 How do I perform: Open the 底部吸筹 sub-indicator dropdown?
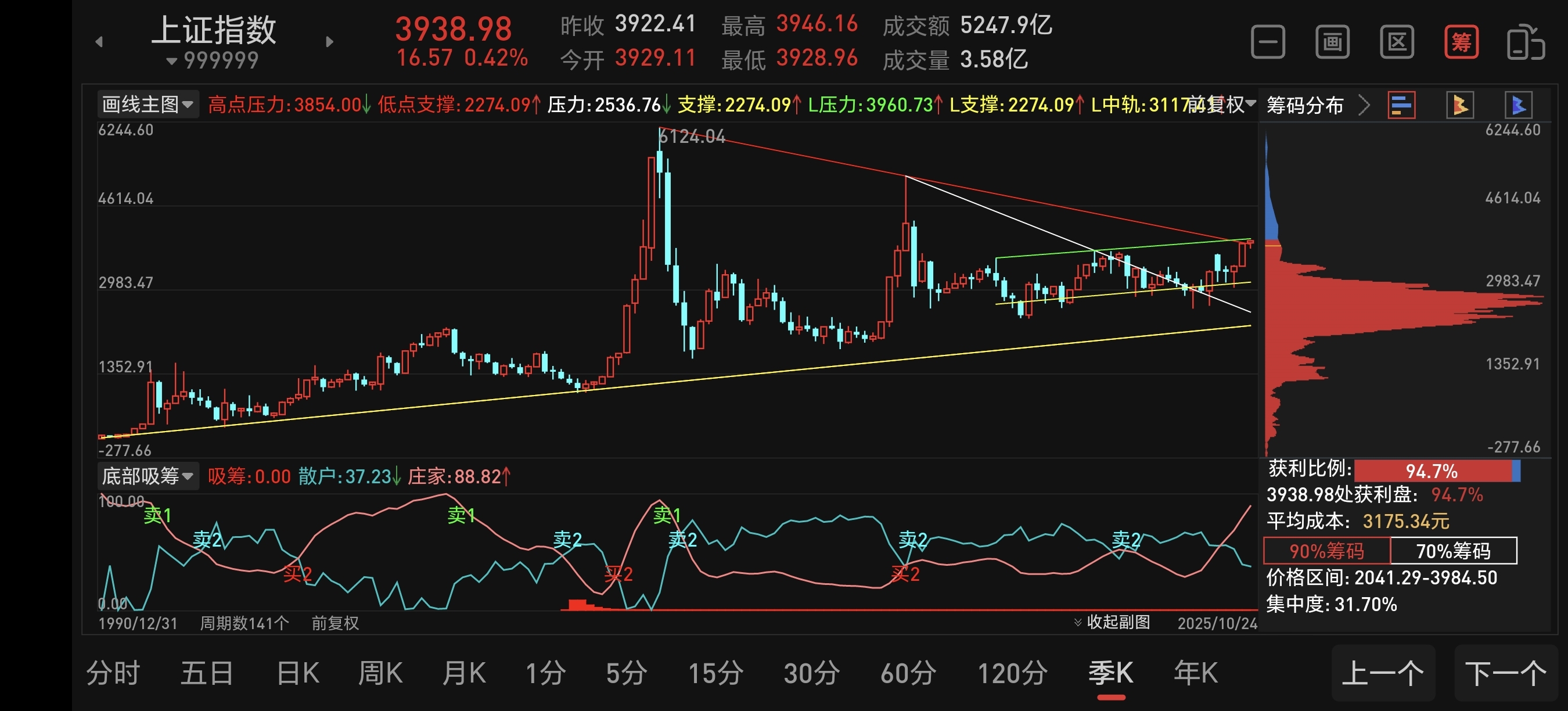[148, 475]
